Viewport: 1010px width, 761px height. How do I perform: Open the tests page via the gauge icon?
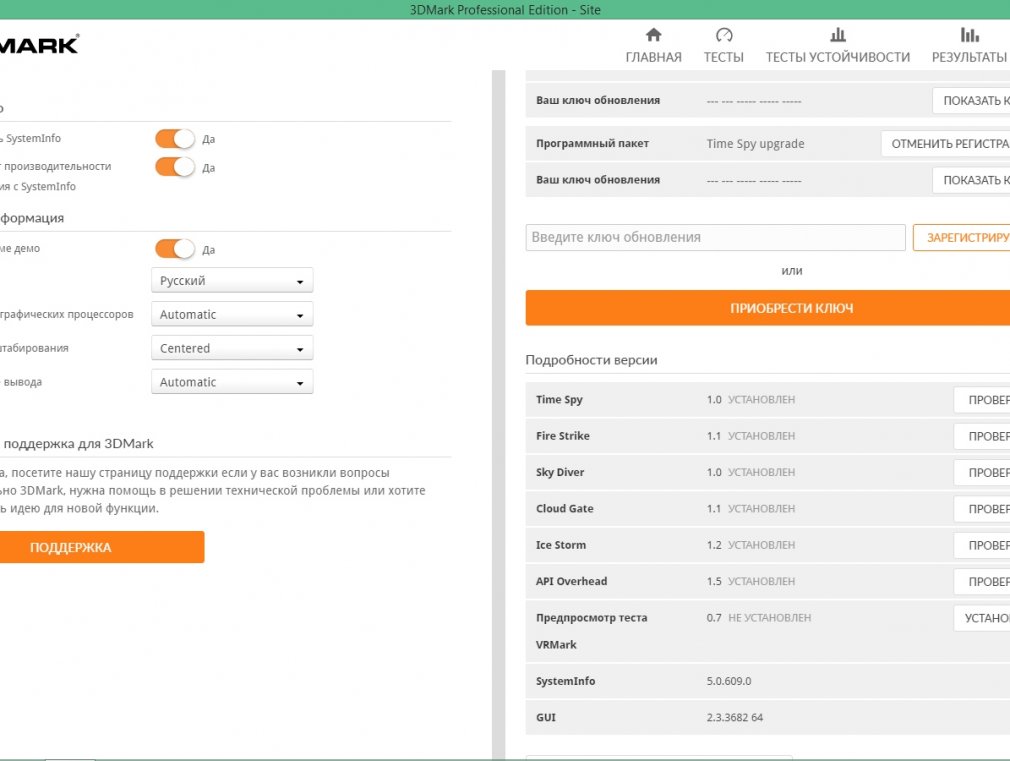click(x=724, y=35)
